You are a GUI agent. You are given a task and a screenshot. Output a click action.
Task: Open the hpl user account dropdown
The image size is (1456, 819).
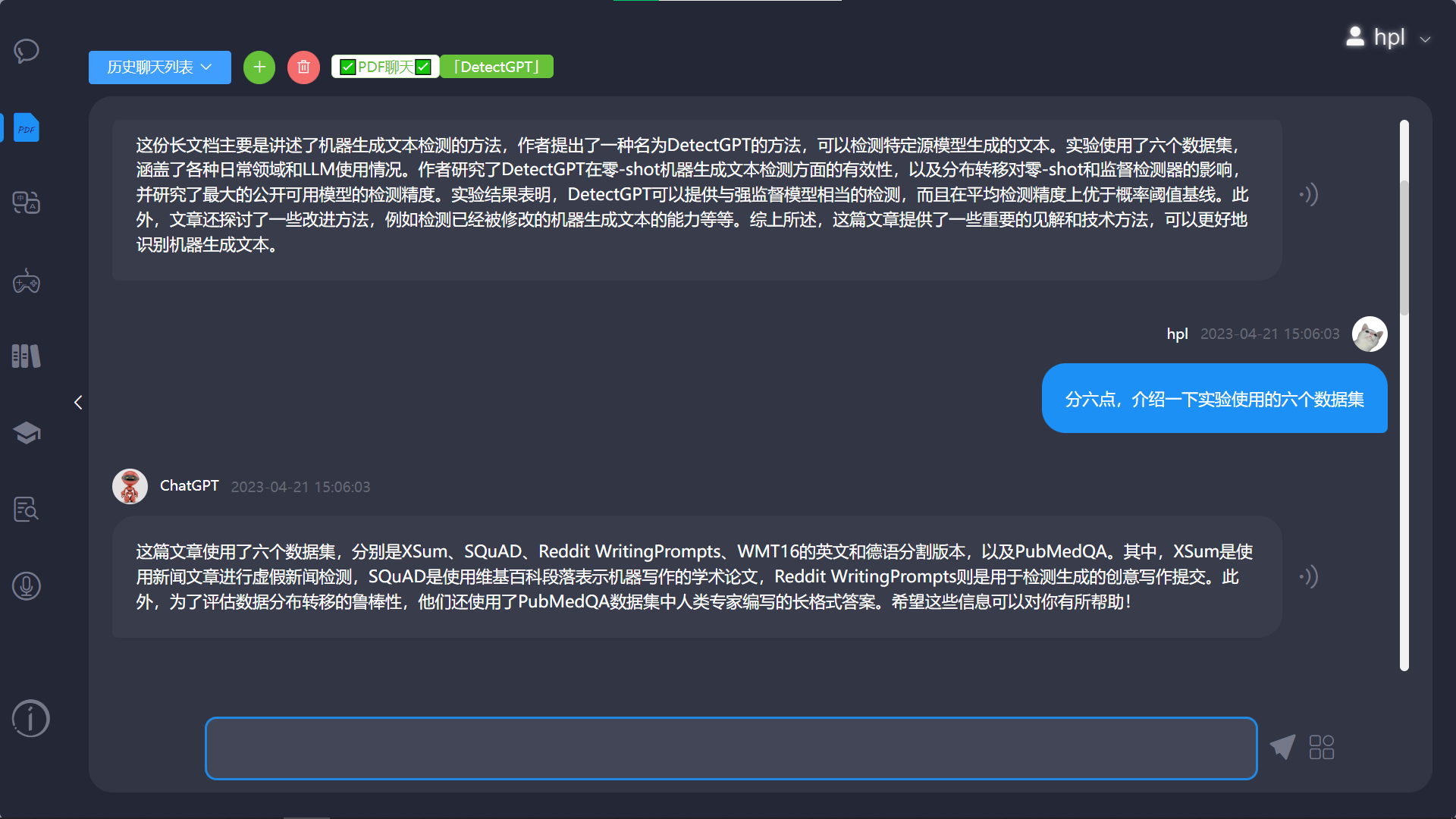1389,37
